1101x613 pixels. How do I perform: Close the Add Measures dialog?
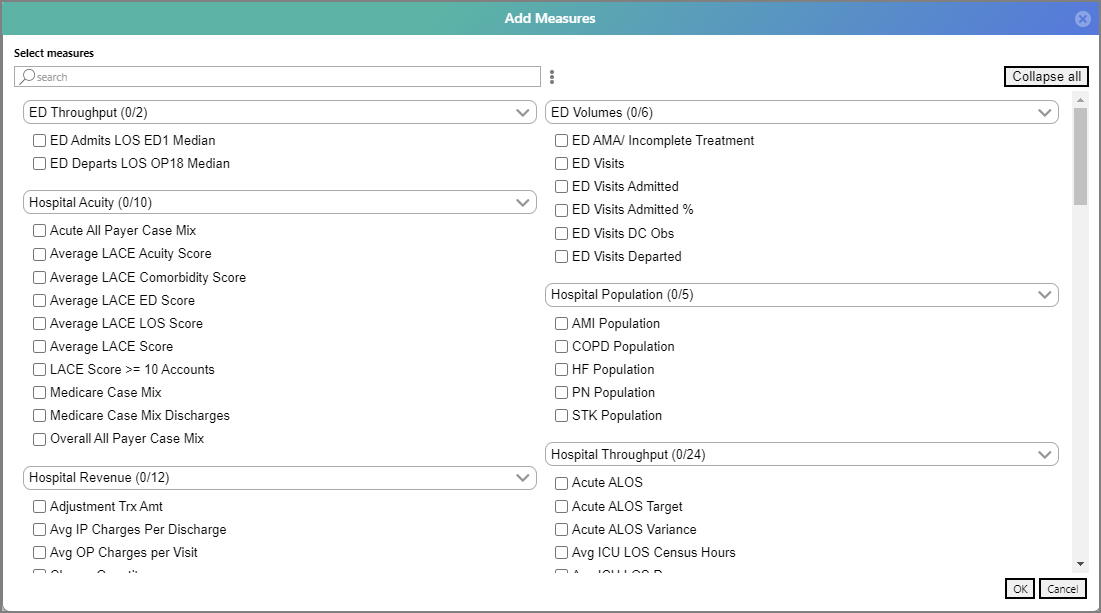(1082, 18)
